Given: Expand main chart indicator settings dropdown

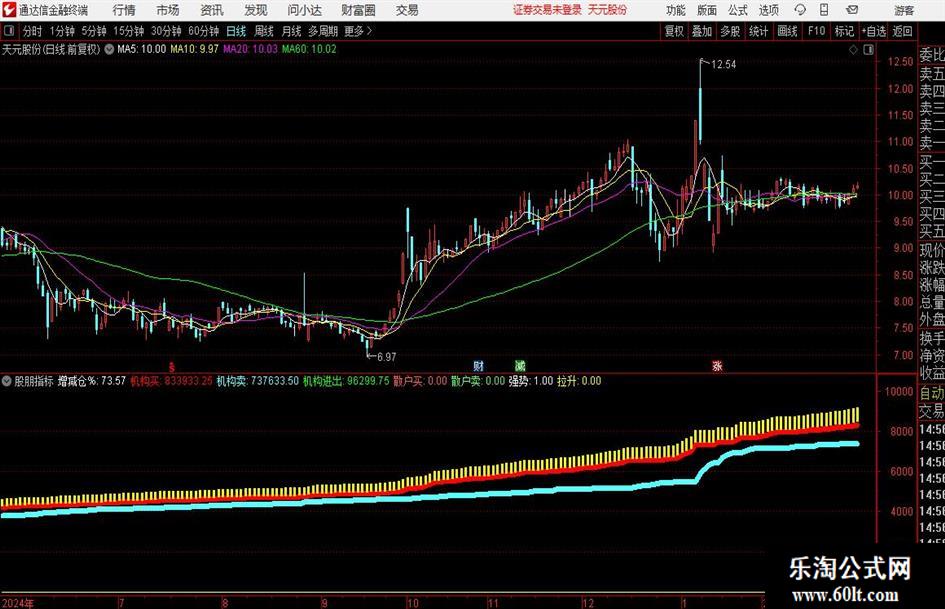Looking at the screenshot, I should click(109, 49).
